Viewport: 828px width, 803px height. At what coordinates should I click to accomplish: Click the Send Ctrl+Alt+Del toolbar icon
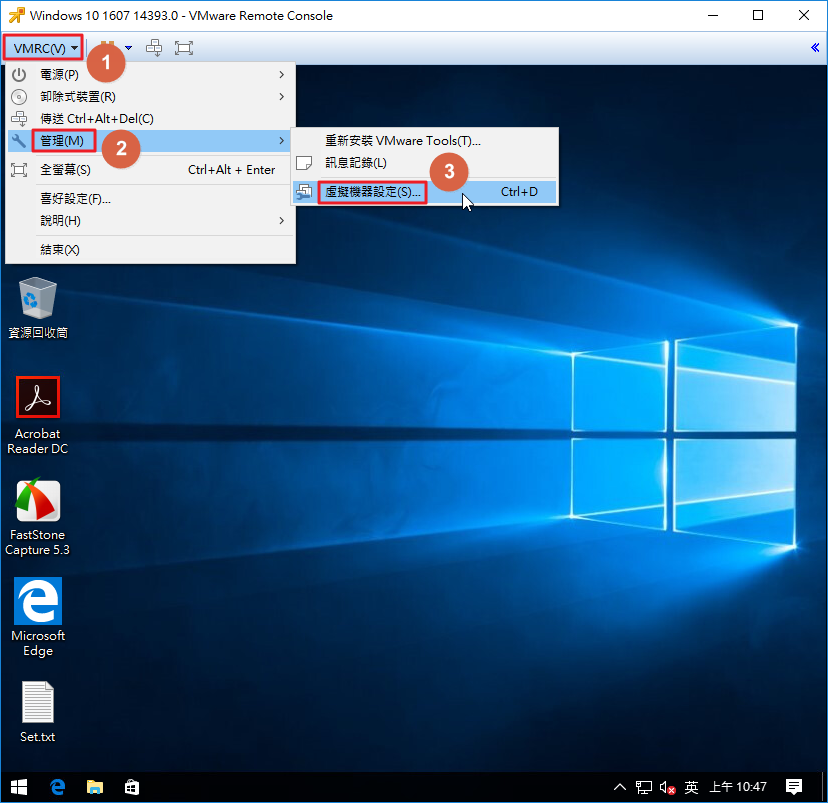tap(154, 48)
